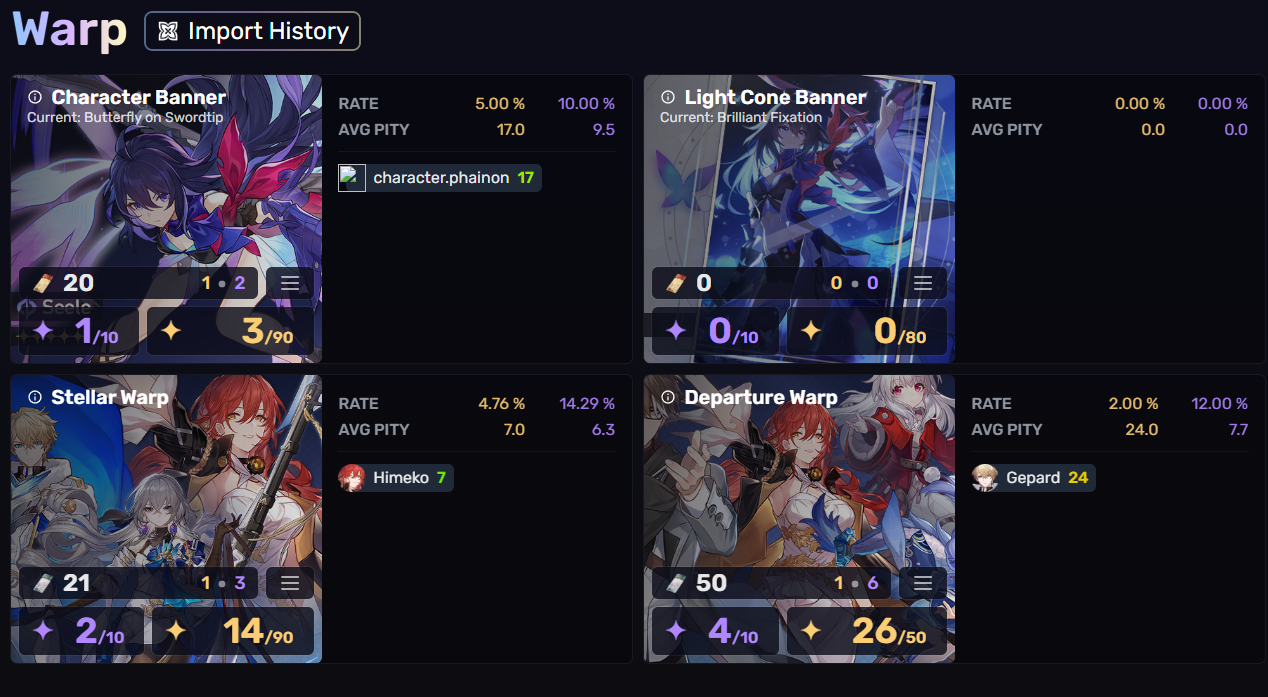Click the info icon beside Character Banner
This screenshot has height=697, width=1268.
click(35, 97)
